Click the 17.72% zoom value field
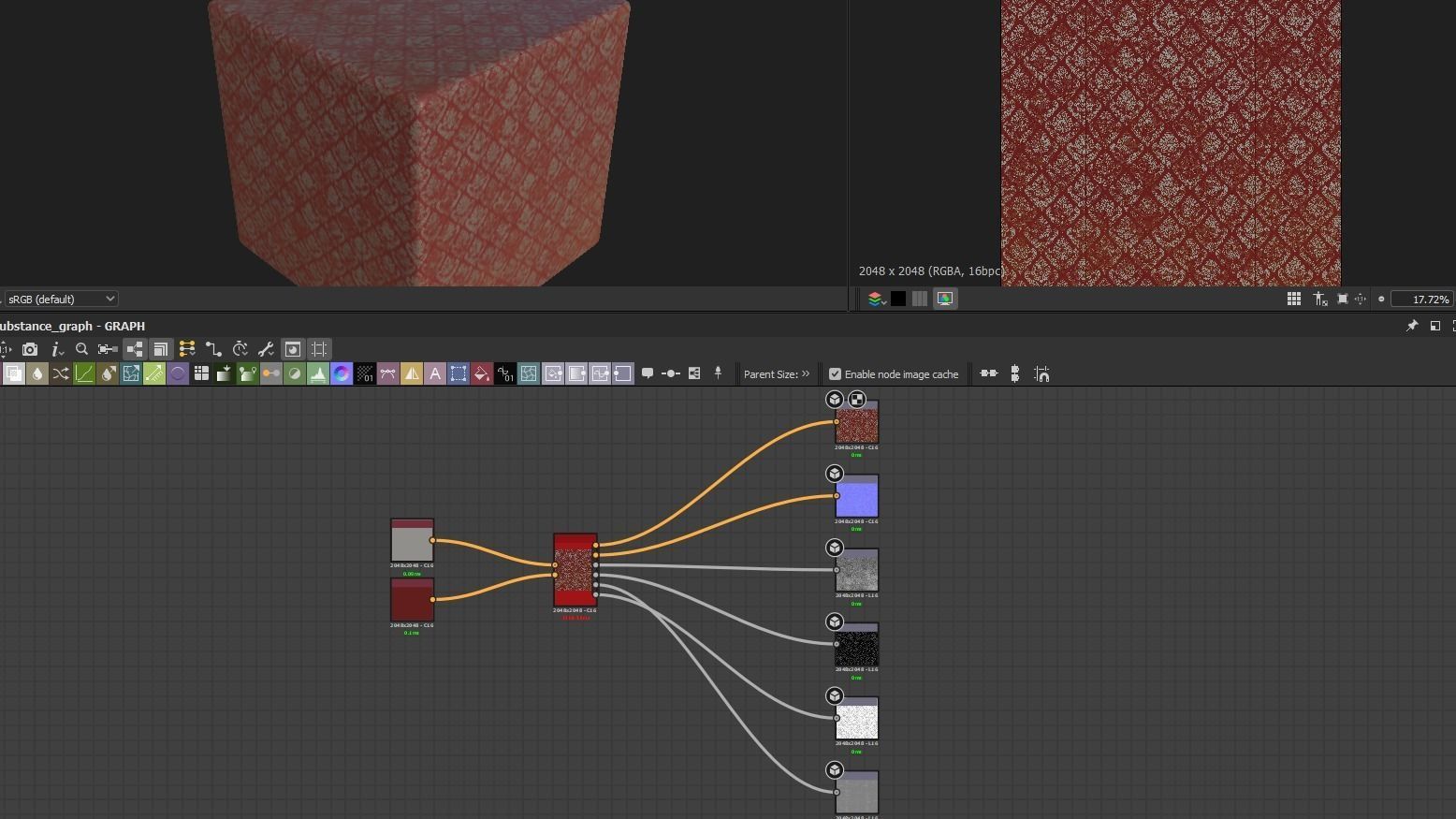 (1422, 300)
